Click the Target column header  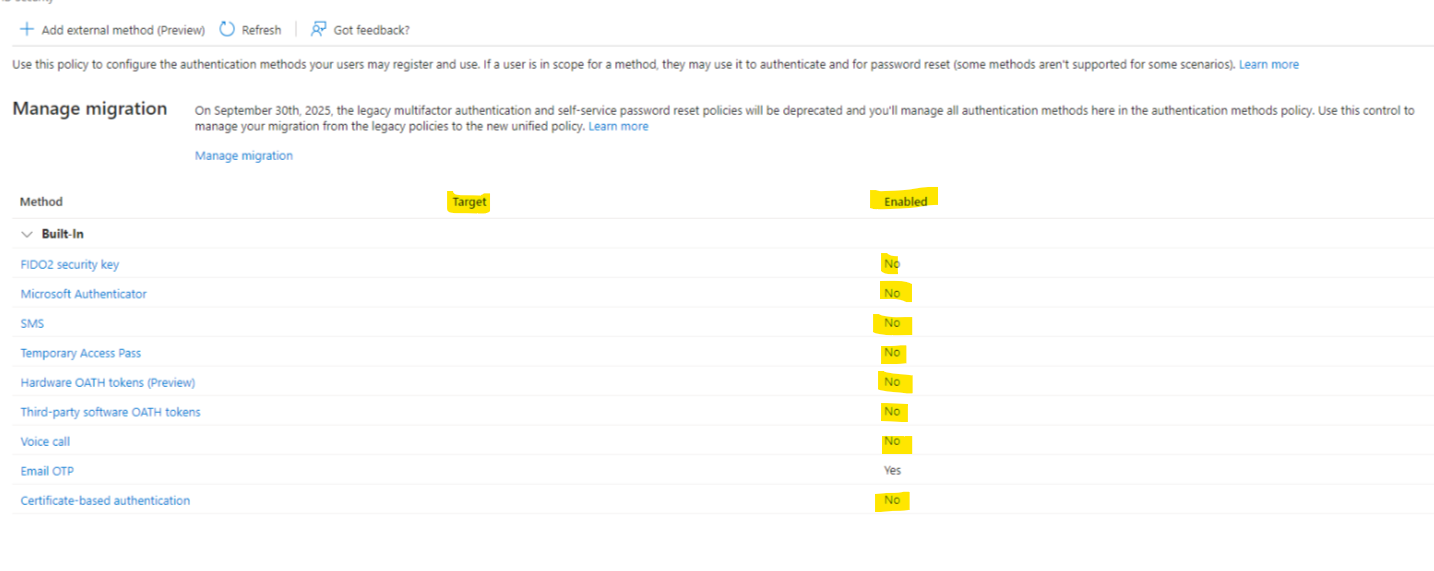tap(469, 202)
